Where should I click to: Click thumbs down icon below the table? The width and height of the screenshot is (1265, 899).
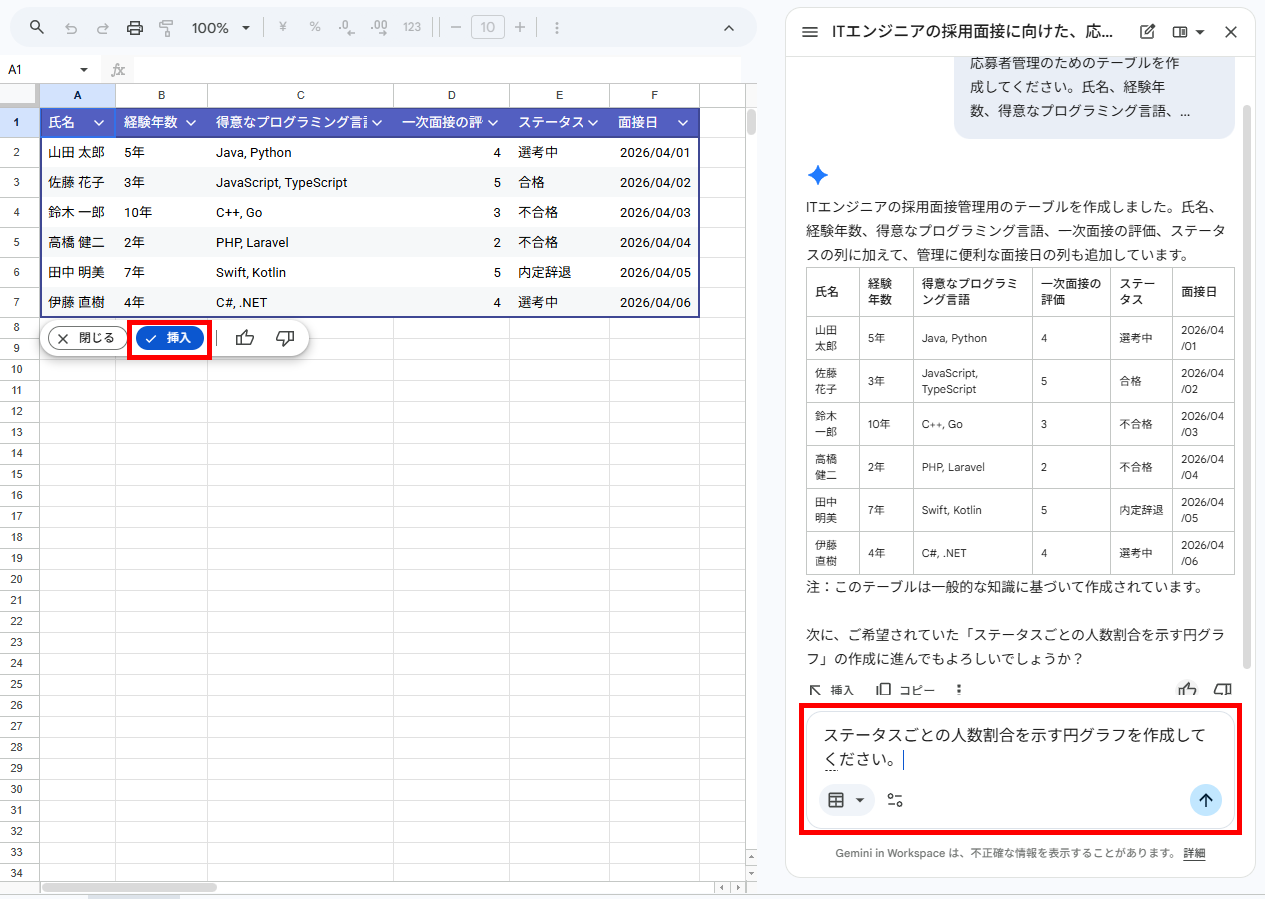point(285,338)
